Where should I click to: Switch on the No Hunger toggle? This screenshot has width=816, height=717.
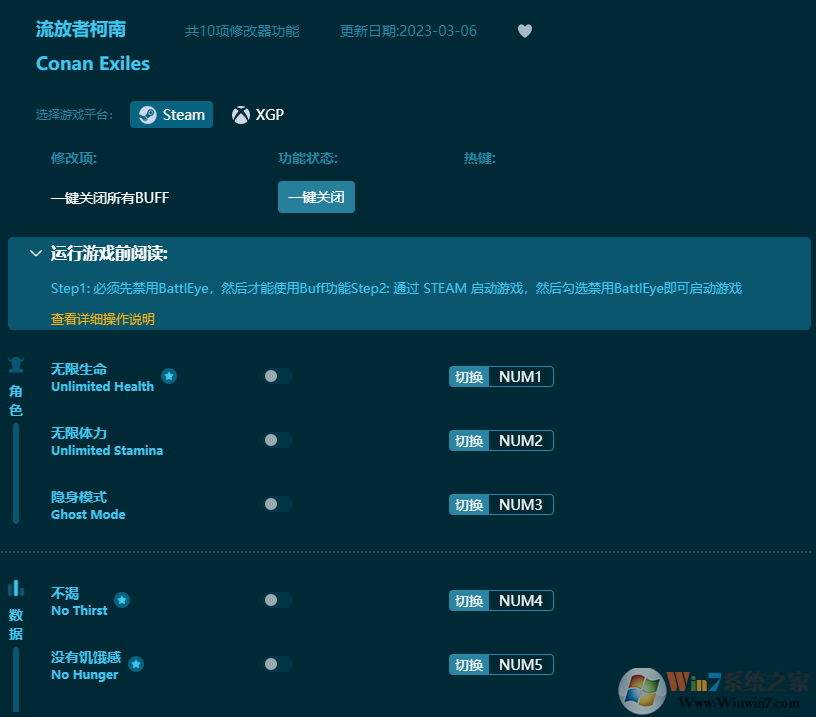click(x=278, y=664)
